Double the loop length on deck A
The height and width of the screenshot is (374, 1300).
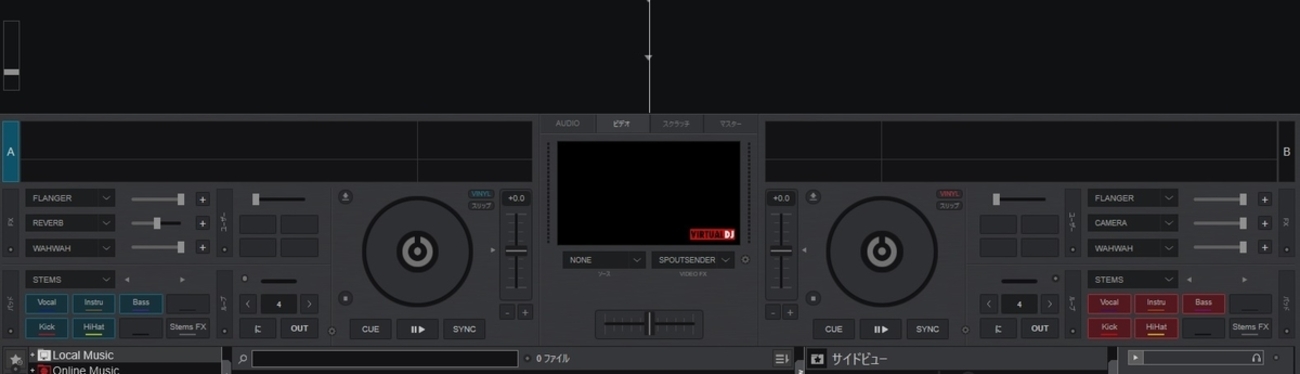pos(309,304)
